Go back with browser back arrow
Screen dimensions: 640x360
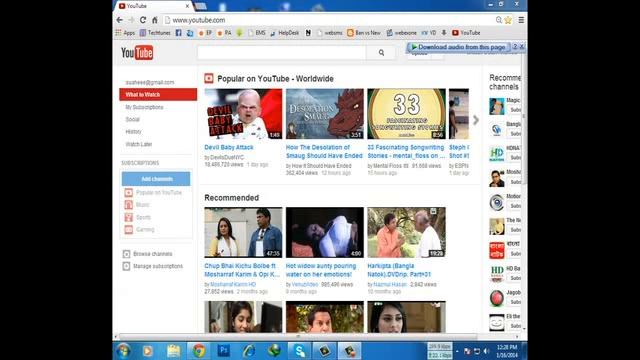(120, 20)
